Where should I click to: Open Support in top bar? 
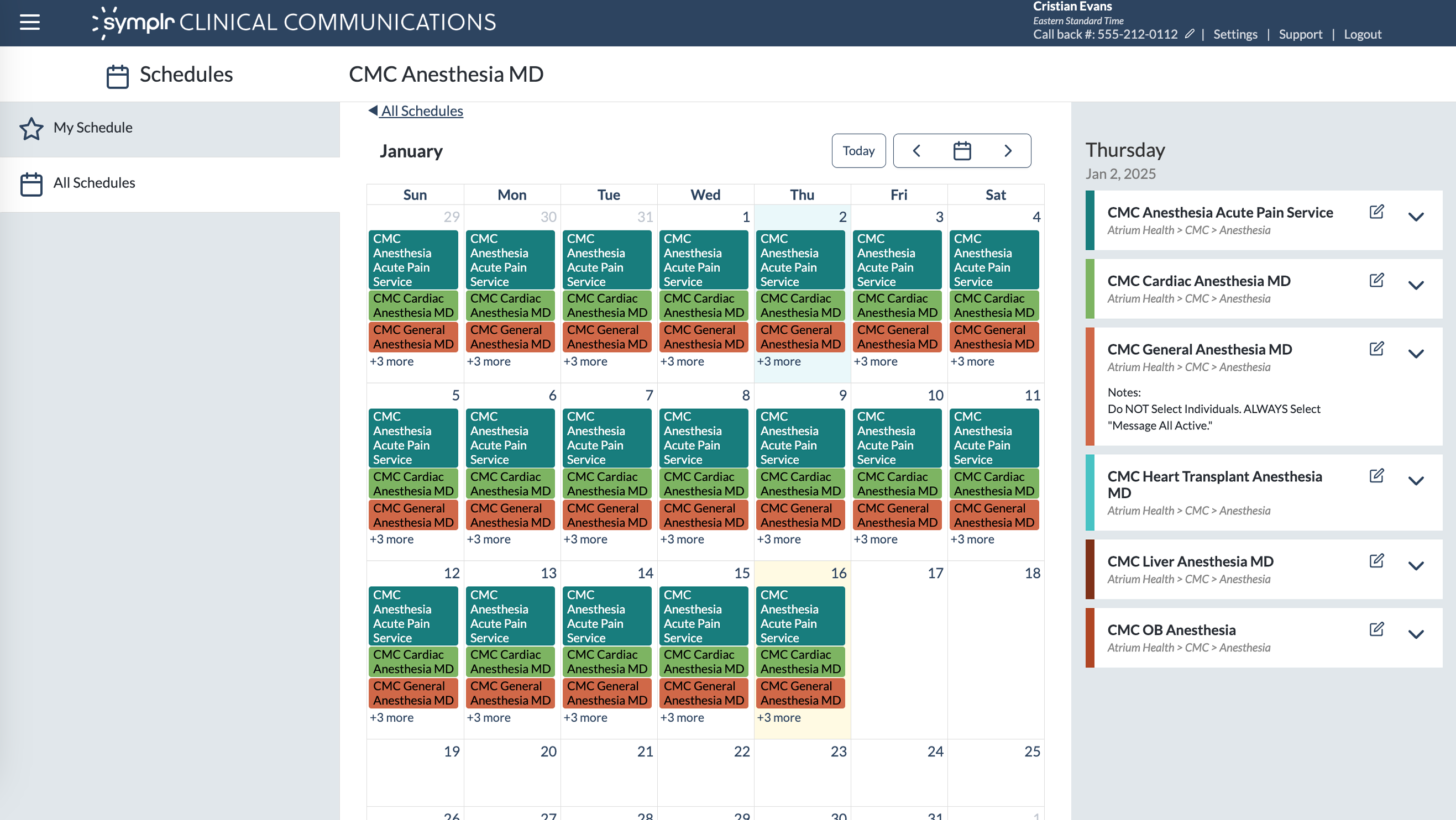tap(1300, 34)
